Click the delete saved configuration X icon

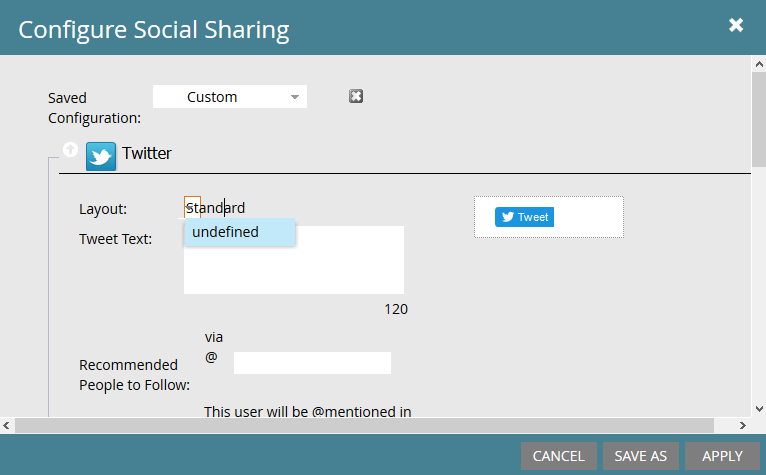tap(356, 96)
